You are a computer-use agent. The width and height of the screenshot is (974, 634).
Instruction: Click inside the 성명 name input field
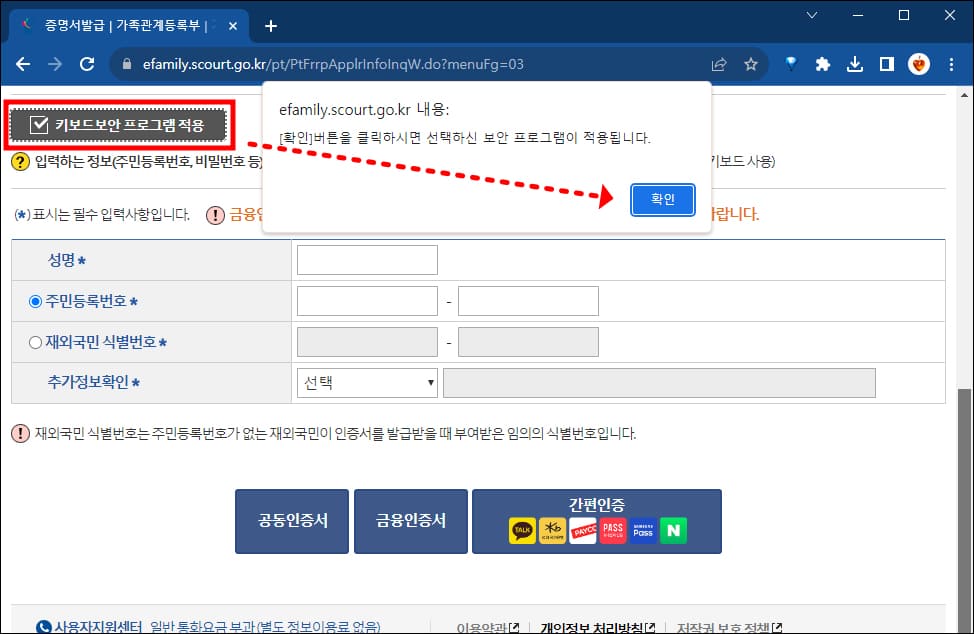[366, 259]
